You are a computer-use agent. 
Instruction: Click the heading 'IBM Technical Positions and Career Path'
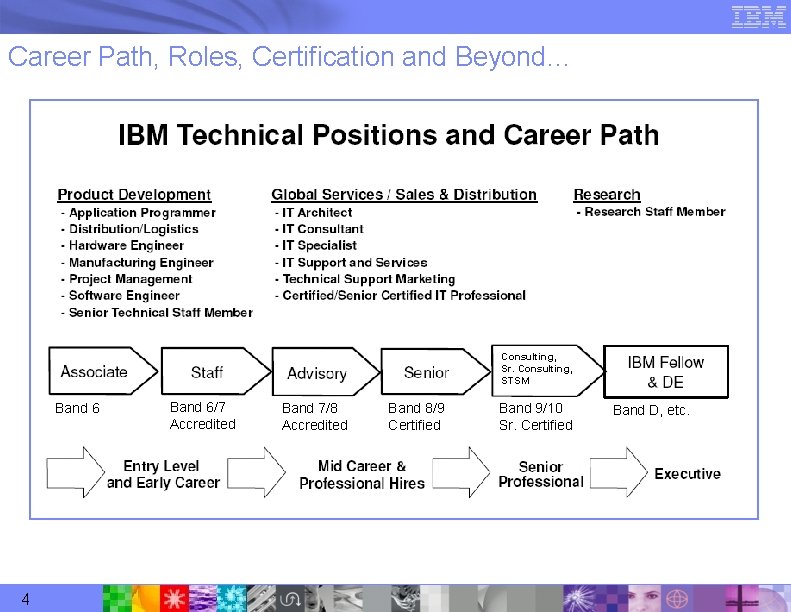[x=388, y=135]
